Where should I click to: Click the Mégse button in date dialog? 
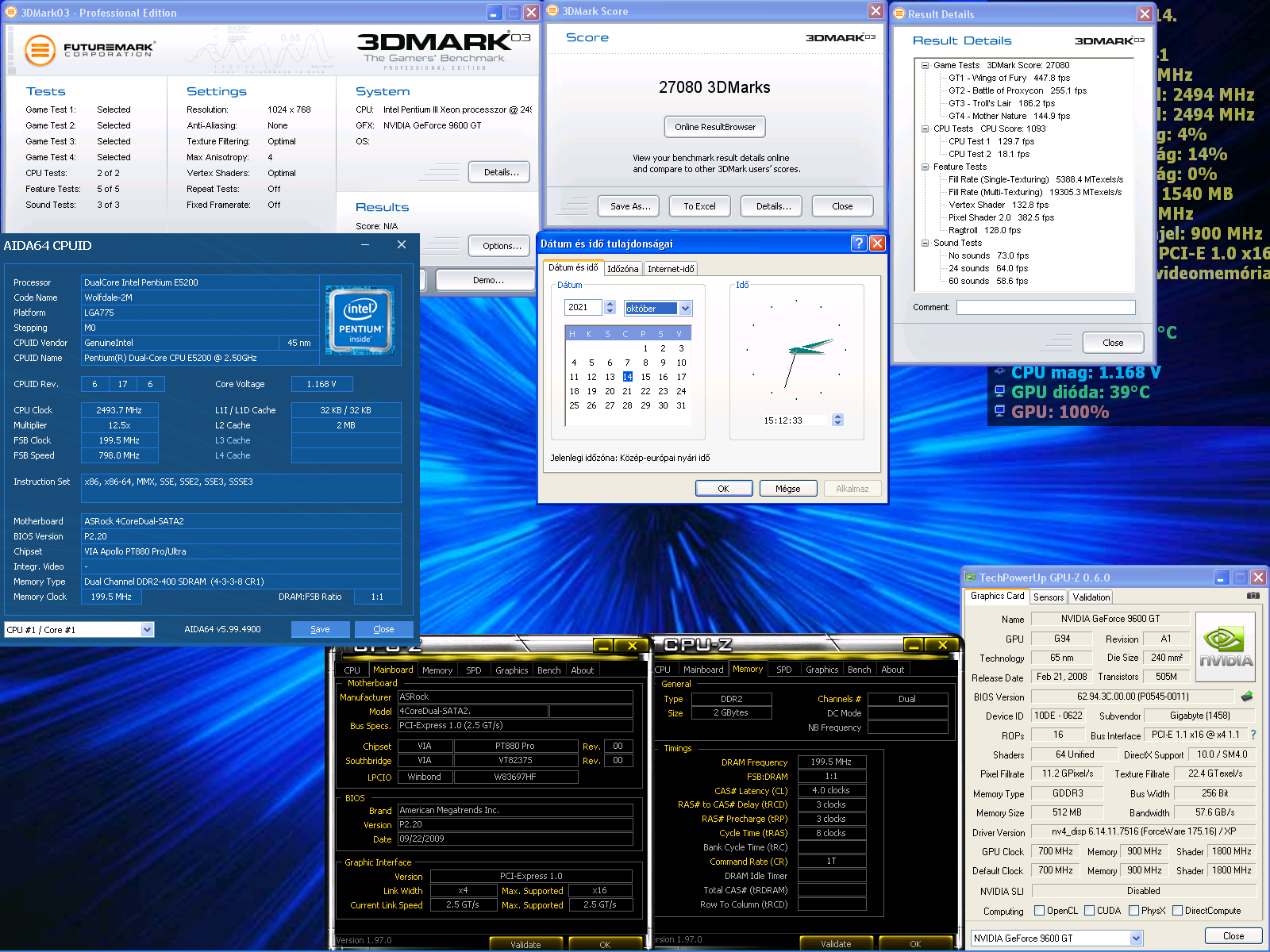[787, 489]
